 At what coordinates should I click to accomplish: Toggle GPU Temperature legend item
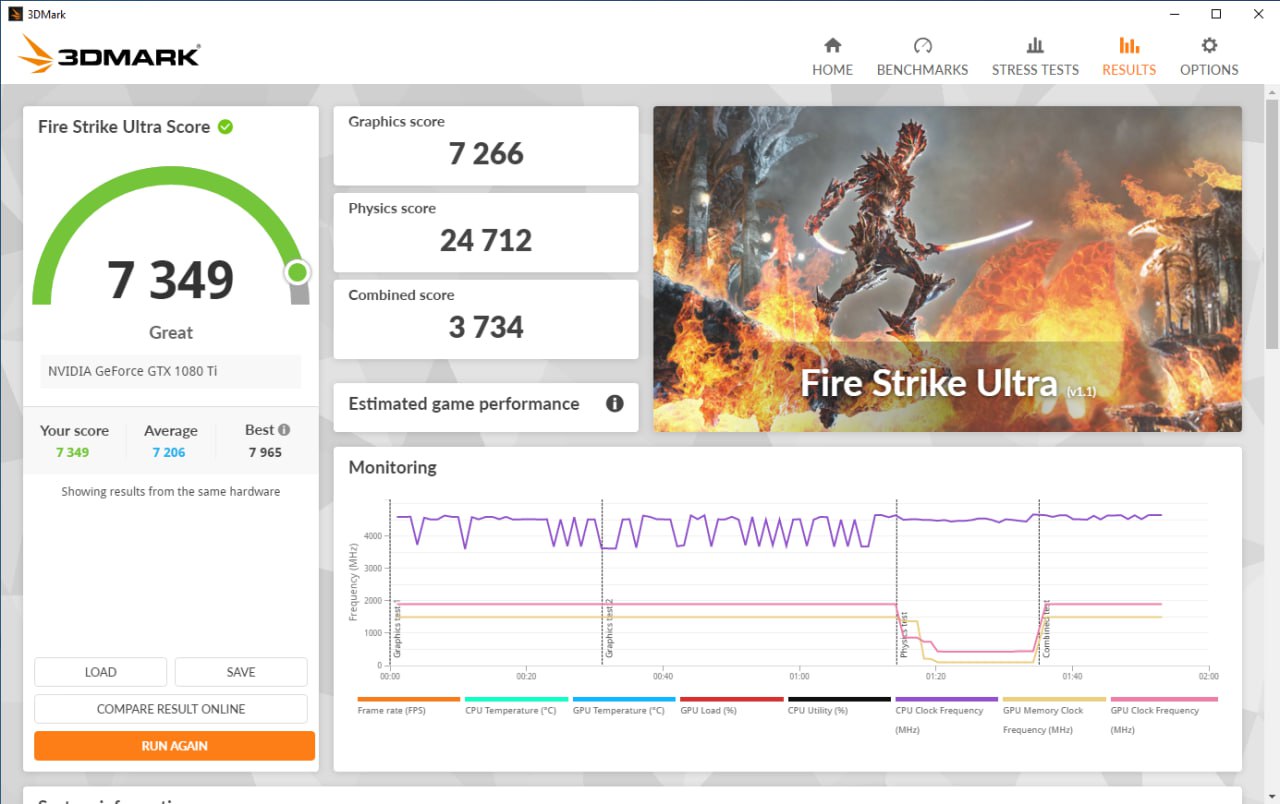[624, 706]
